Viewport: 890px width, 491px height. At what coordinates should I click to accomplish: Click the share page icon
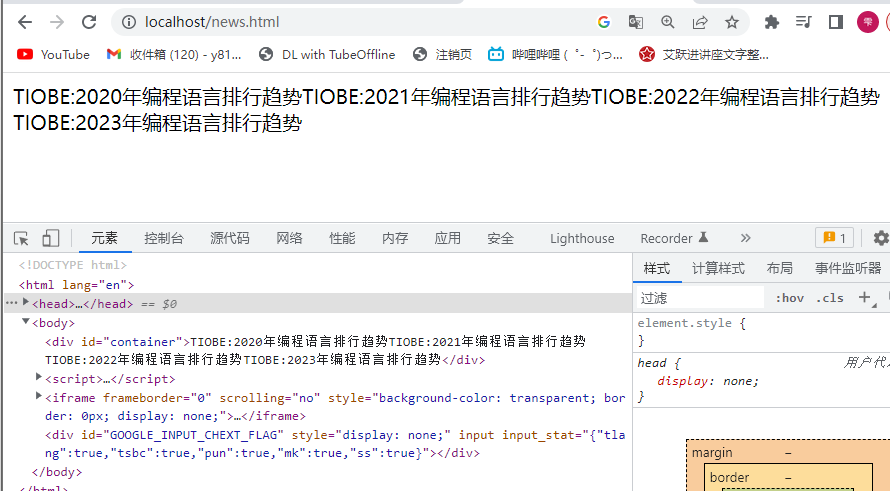(x=700, y=22)
